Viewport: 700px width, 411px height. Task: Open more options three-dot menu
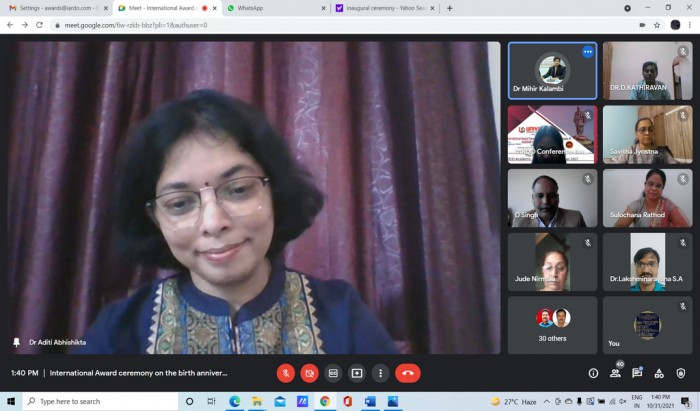[380, 373]
